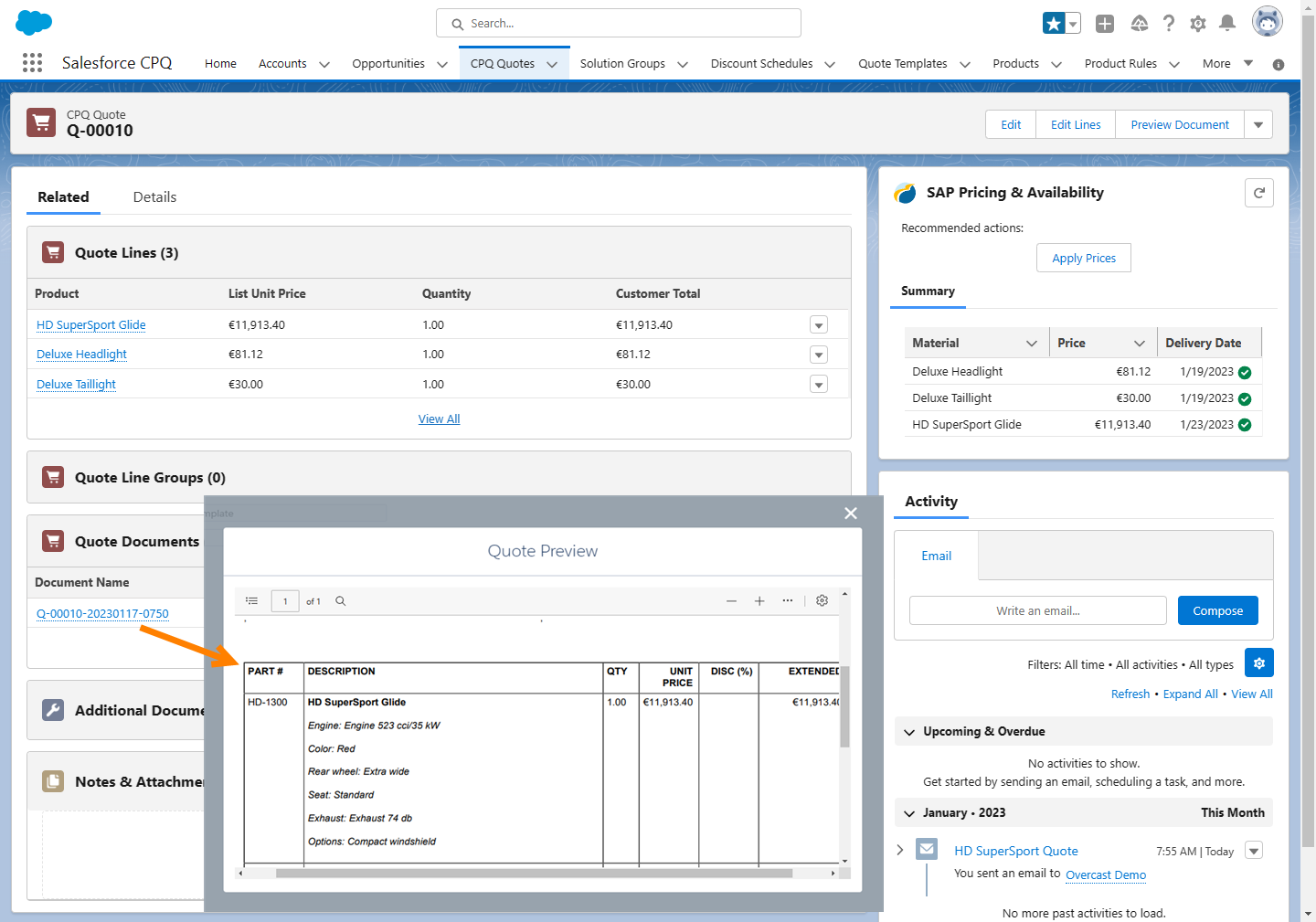Refresh the SAP Pricing & Availability panel

coord(1259,193)
